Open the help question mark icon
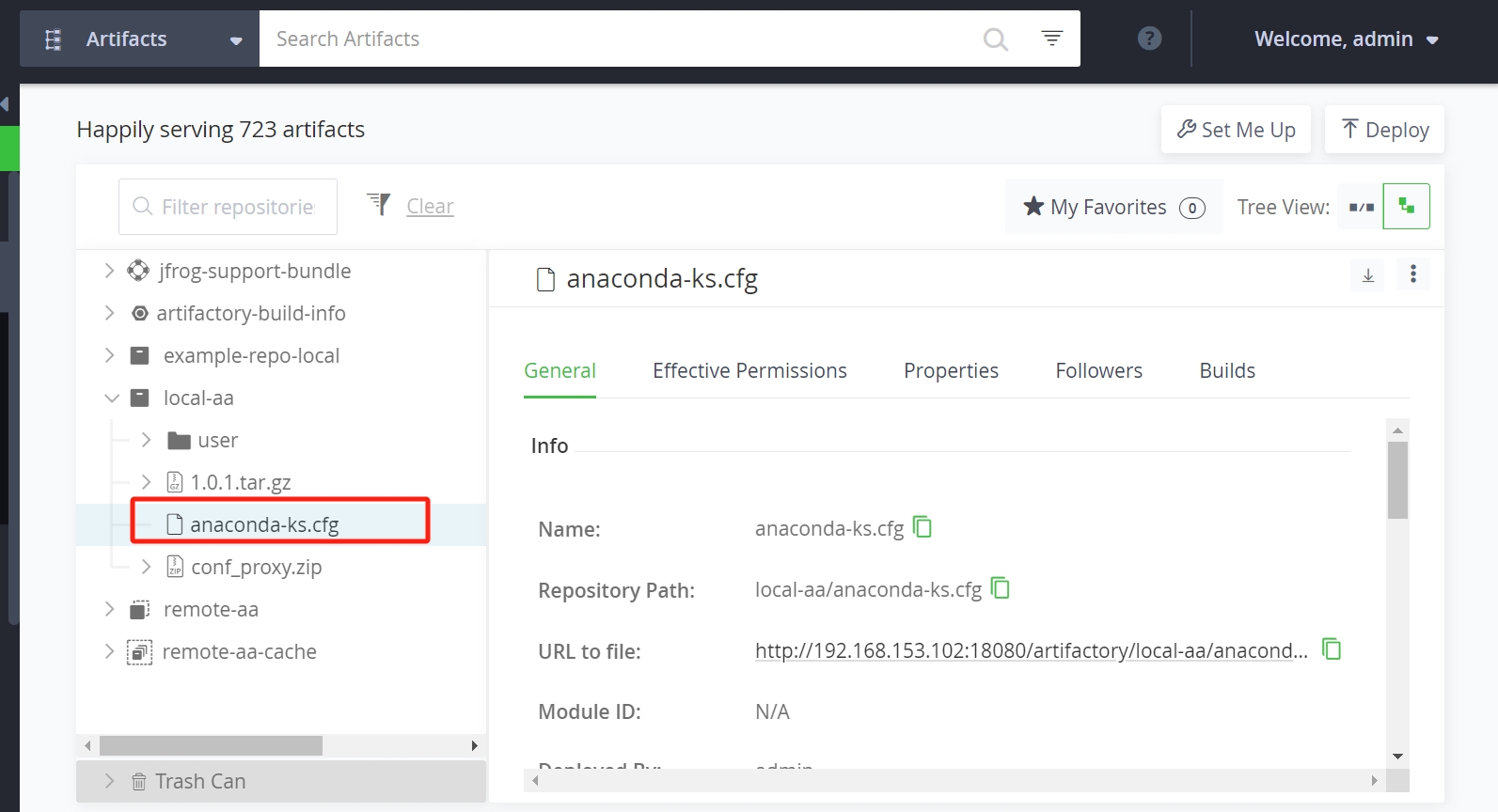Screen dimensions: 1498x812 pos(1149,39)
